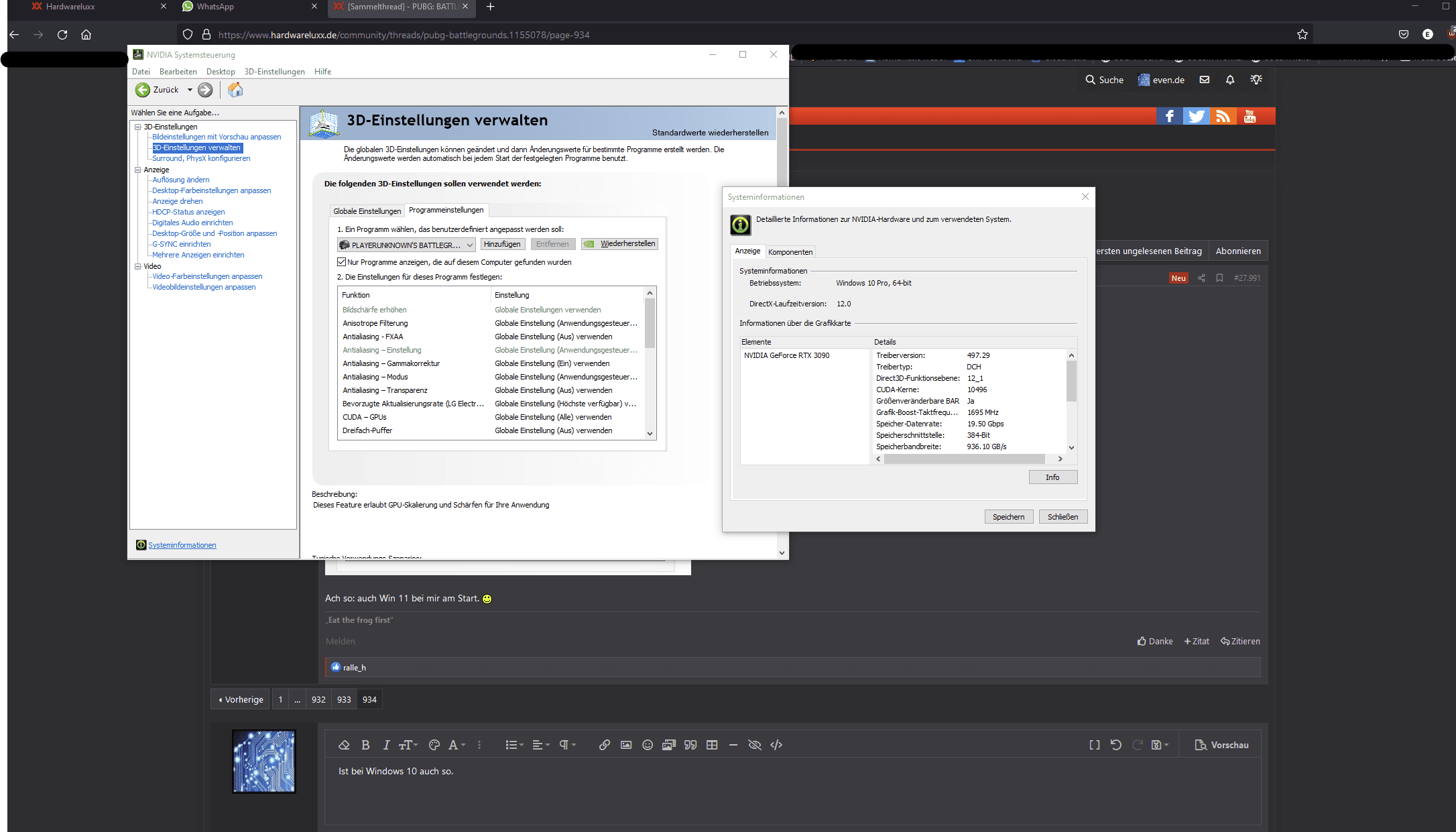Image resolution: width=1456 pixels, height=832 pixels.
Task: Click the share icon next to post #27.991
Action: [1201, 278]
